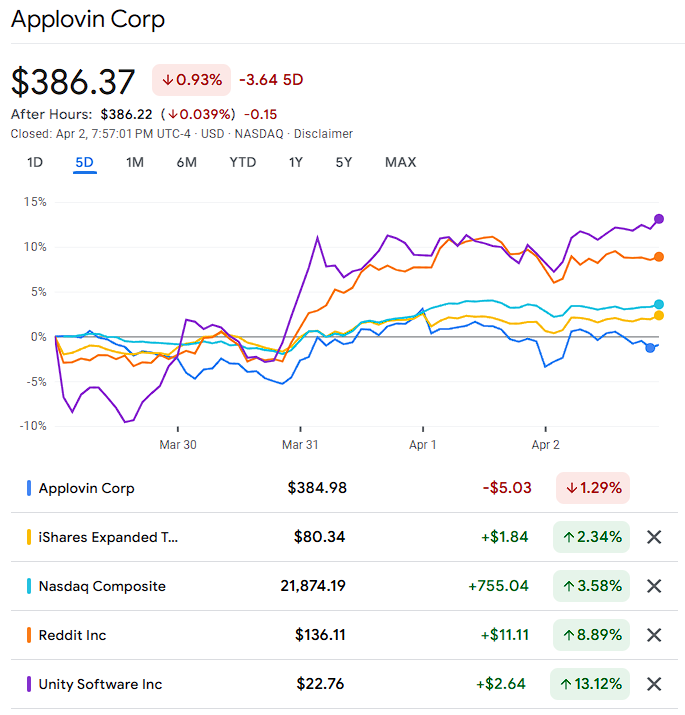Open the Disclaimer link
The image size is (685, 715).
(323, 134)
